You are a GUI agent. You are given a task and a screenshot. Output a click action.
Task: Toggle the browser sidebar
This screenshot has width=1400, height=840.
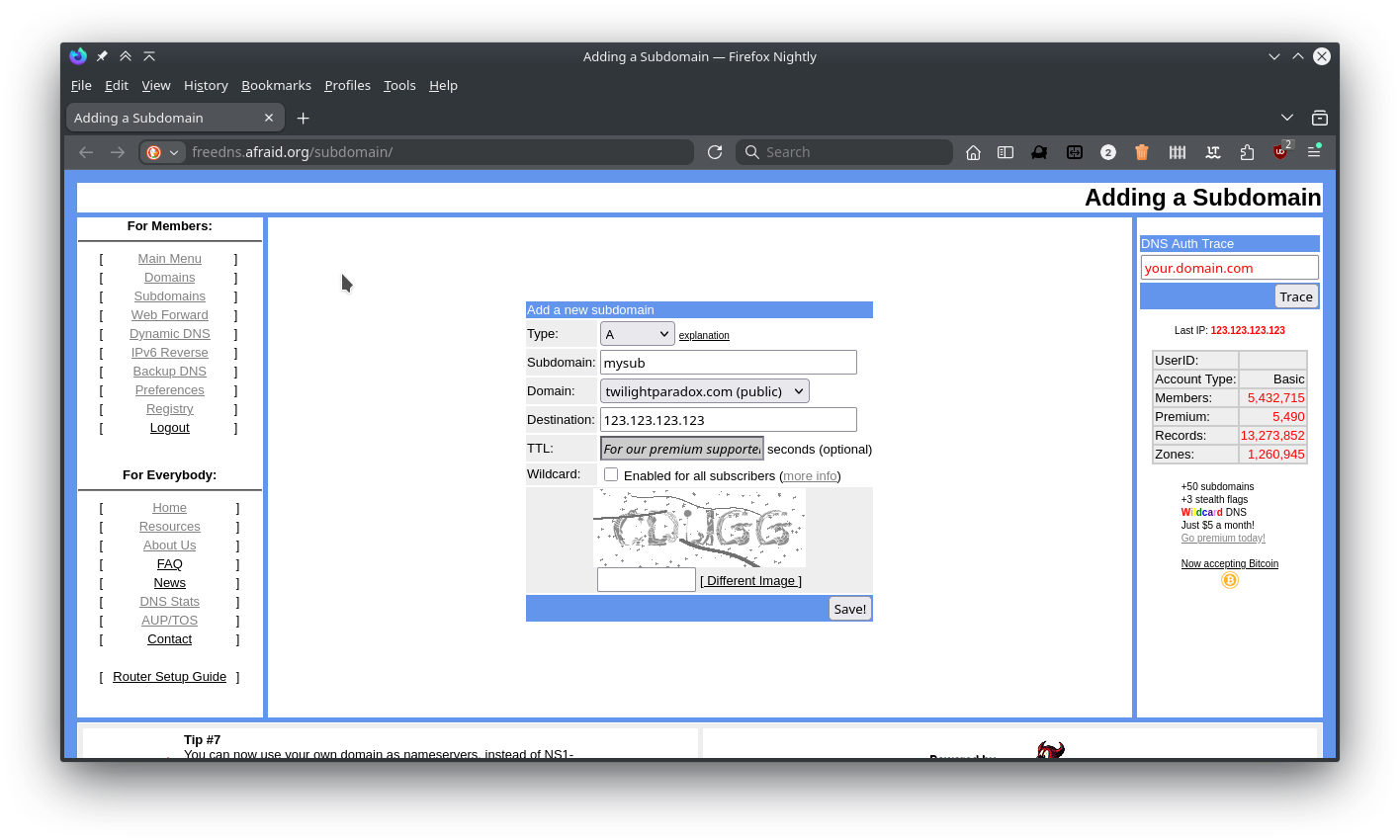1006,152
